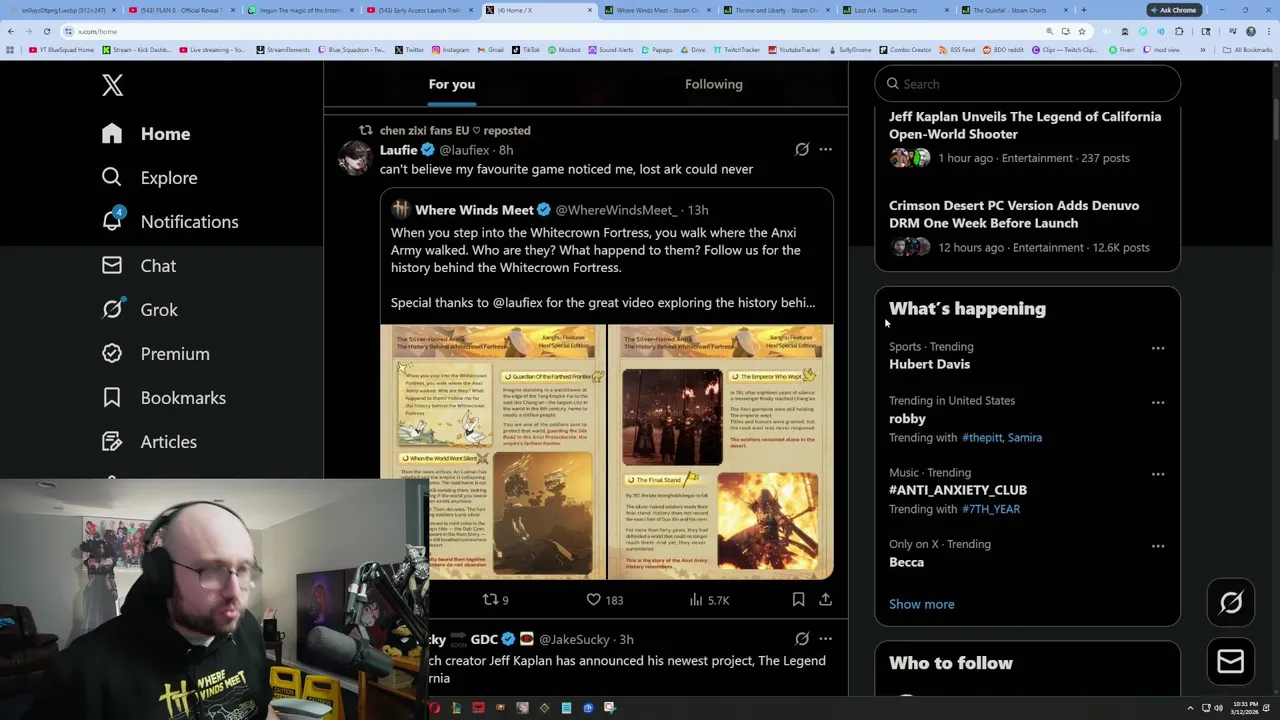Open the #thepitt trending link
This screenshot has width=1280, height=720.
982,437
